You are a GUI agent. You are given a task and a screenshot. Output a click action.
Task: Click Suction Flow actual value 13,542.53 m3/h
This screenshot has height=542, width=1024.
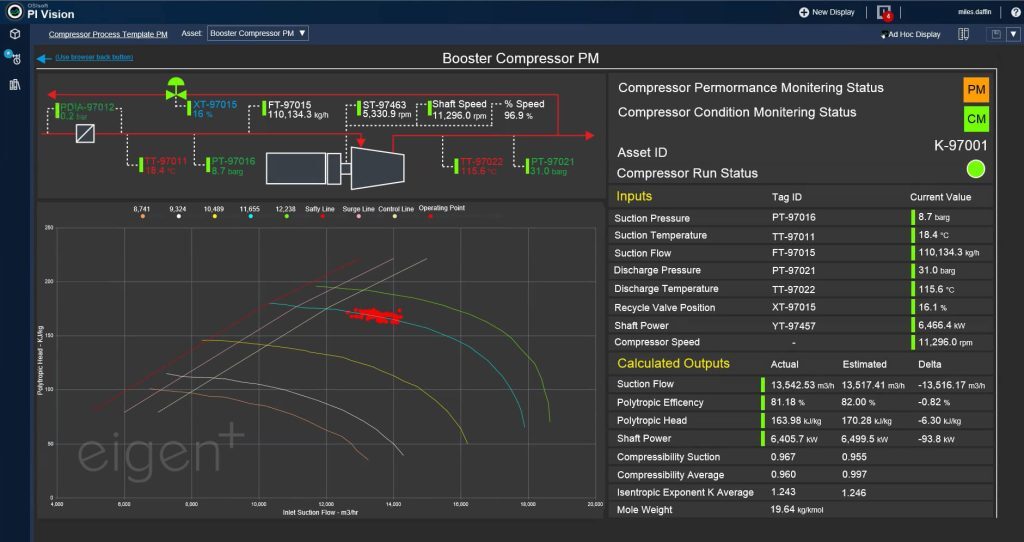[803, 385]
